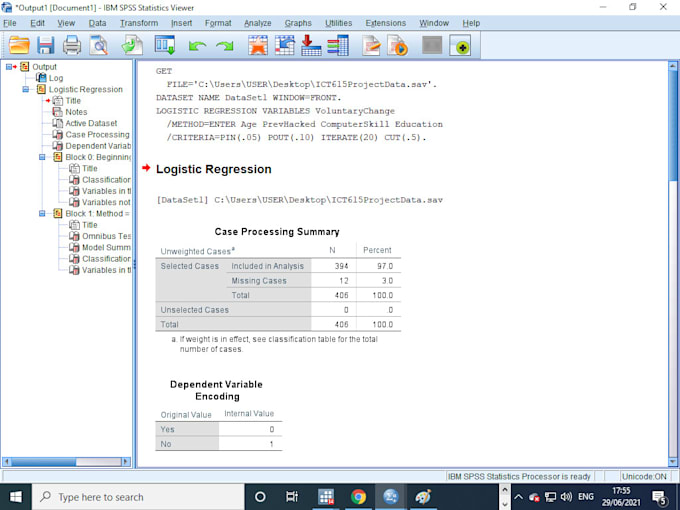The image size is (680, 510).
Task: Click the 'Unselected Cases' row label
Action: [194, 310]
